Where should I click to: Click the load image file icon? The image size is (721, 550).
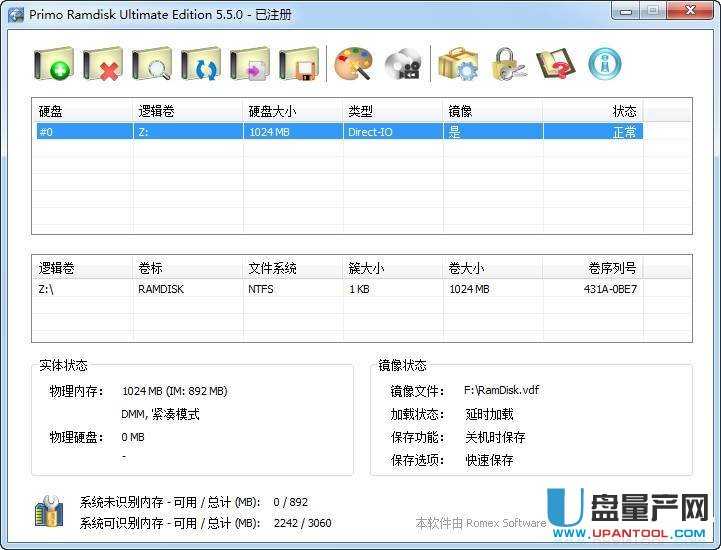click(x=250, y=64)
